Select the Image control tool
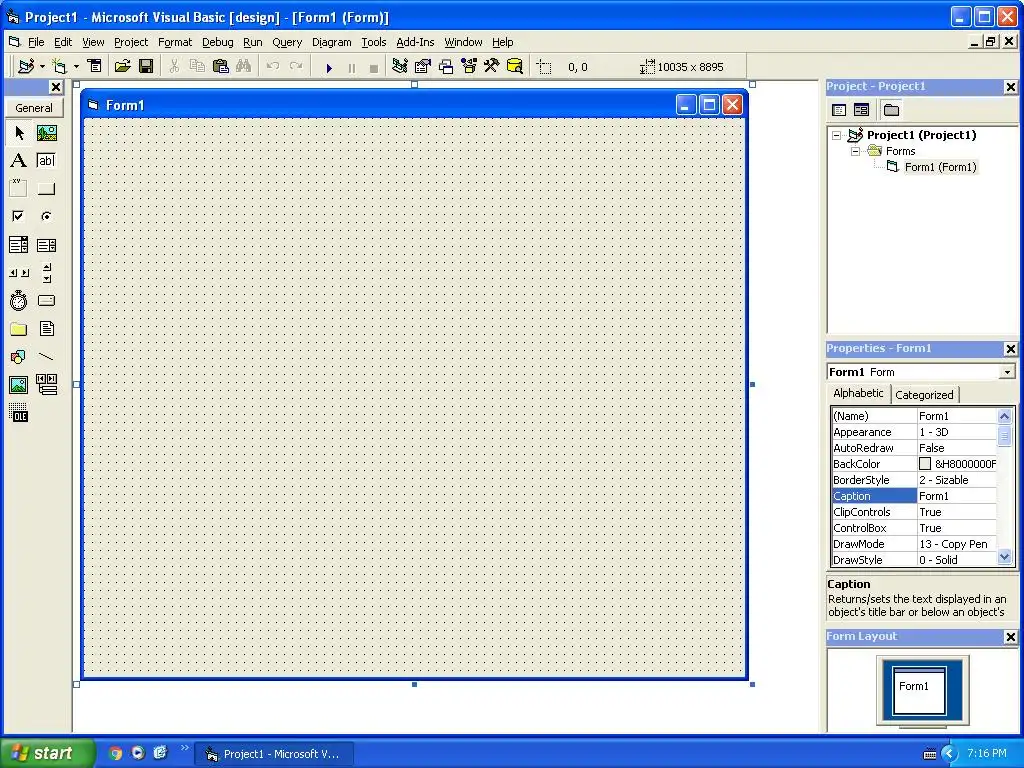The width and height of the screenshot is (1024, 768). [x=19, y=385]
